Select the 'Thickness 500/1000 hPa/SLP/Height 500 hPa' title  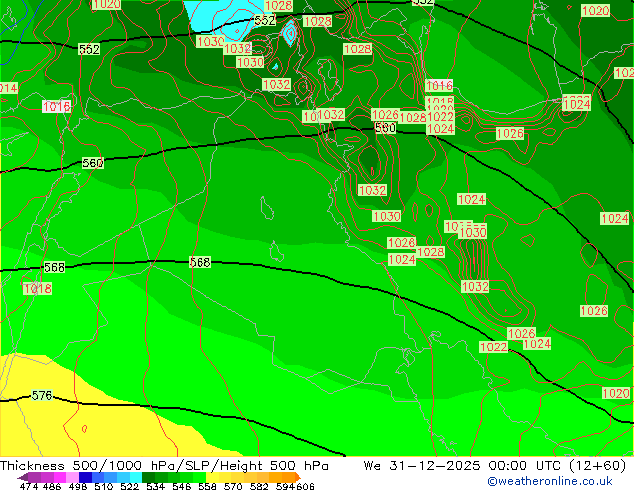[164, 466]
